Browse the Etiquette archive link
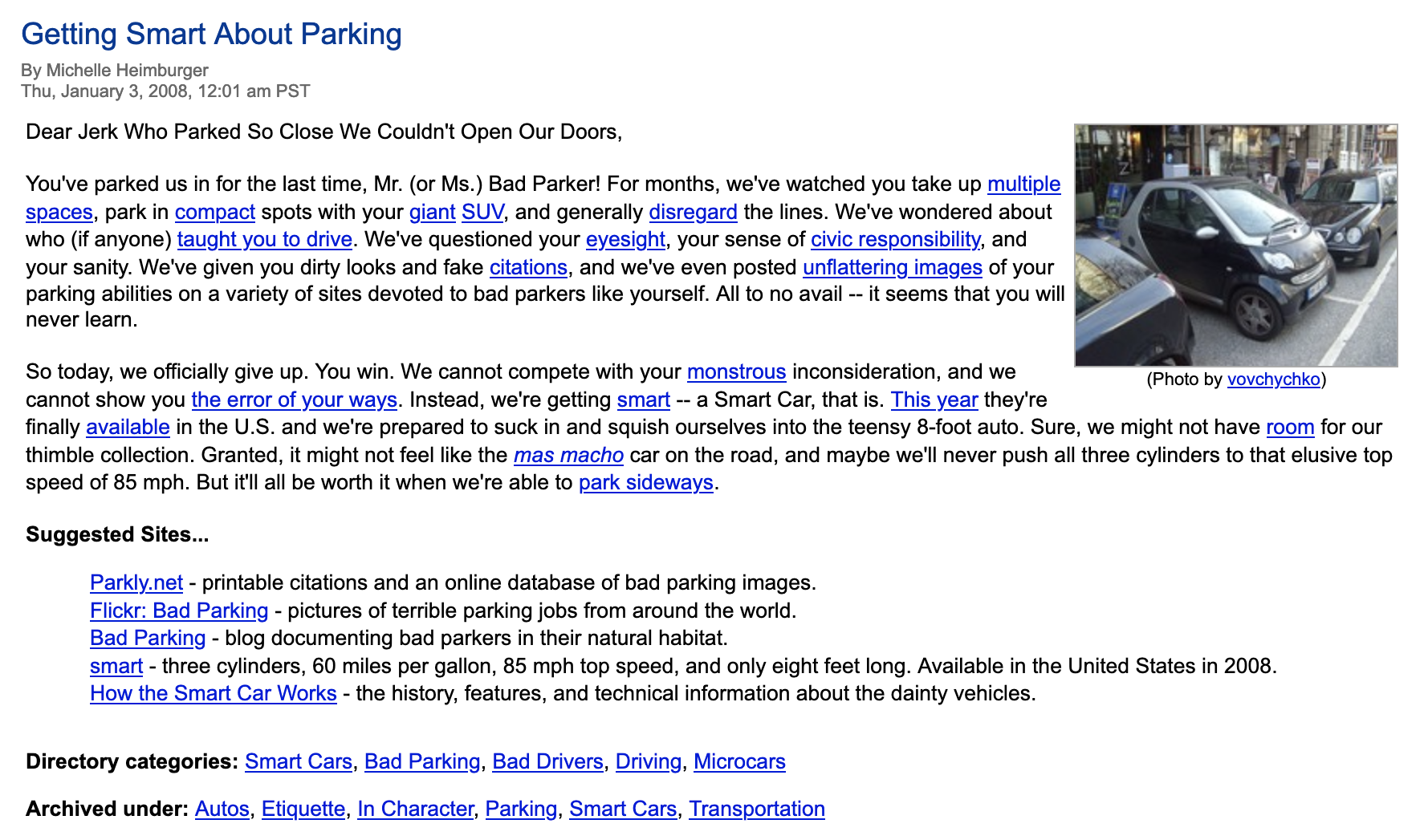 [303, 809]
